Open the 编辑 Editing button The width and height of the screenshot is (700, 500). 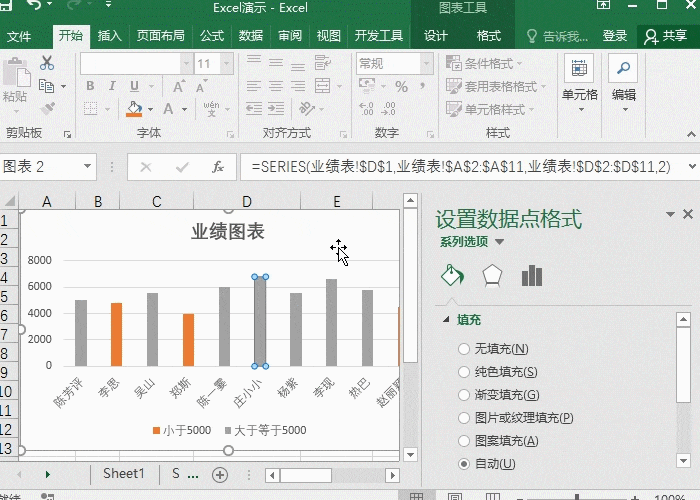tap(624, 83)
